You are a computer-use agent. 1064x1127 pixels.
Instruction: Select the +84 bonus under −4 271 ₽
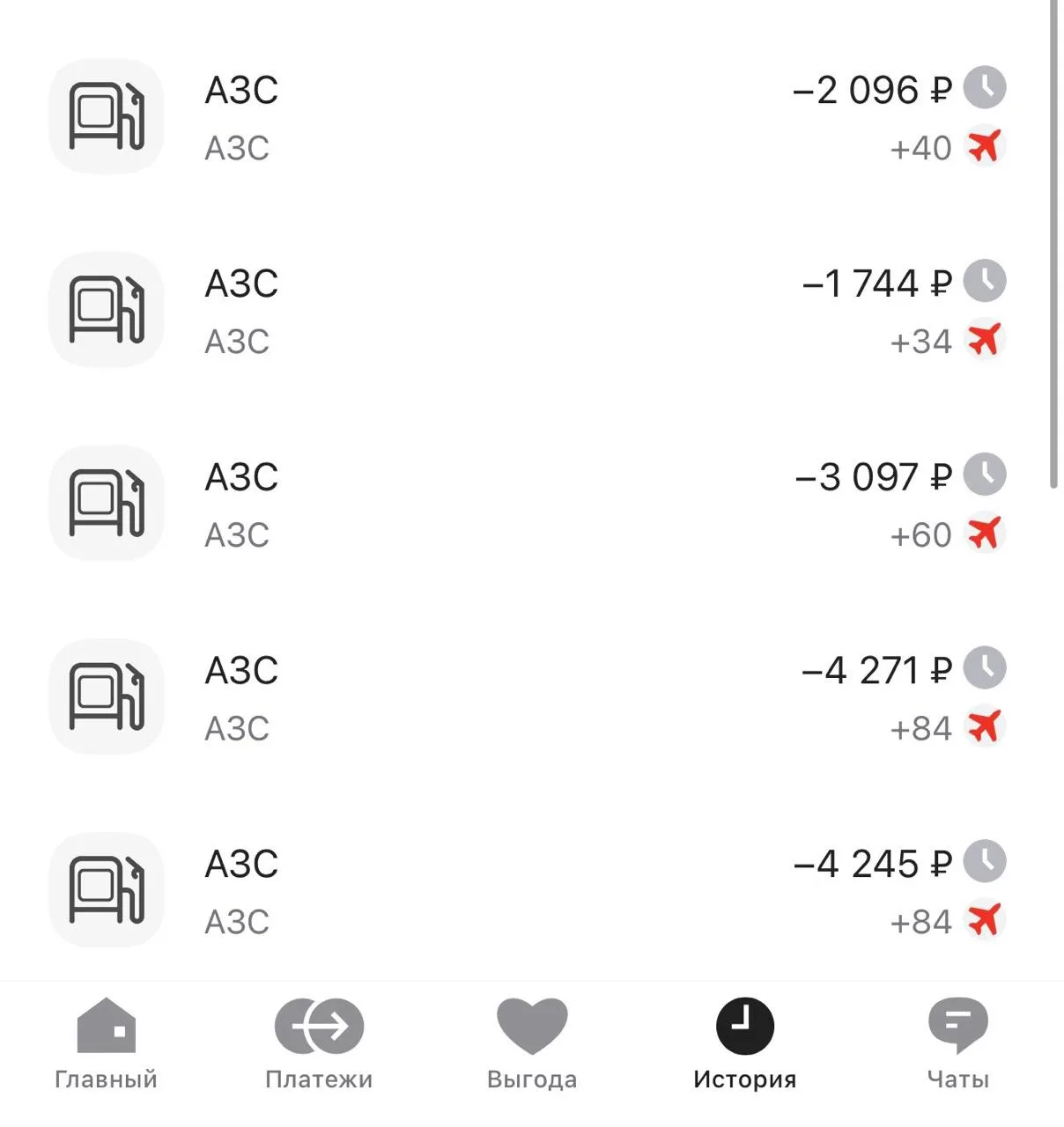(x=920, y=729)
